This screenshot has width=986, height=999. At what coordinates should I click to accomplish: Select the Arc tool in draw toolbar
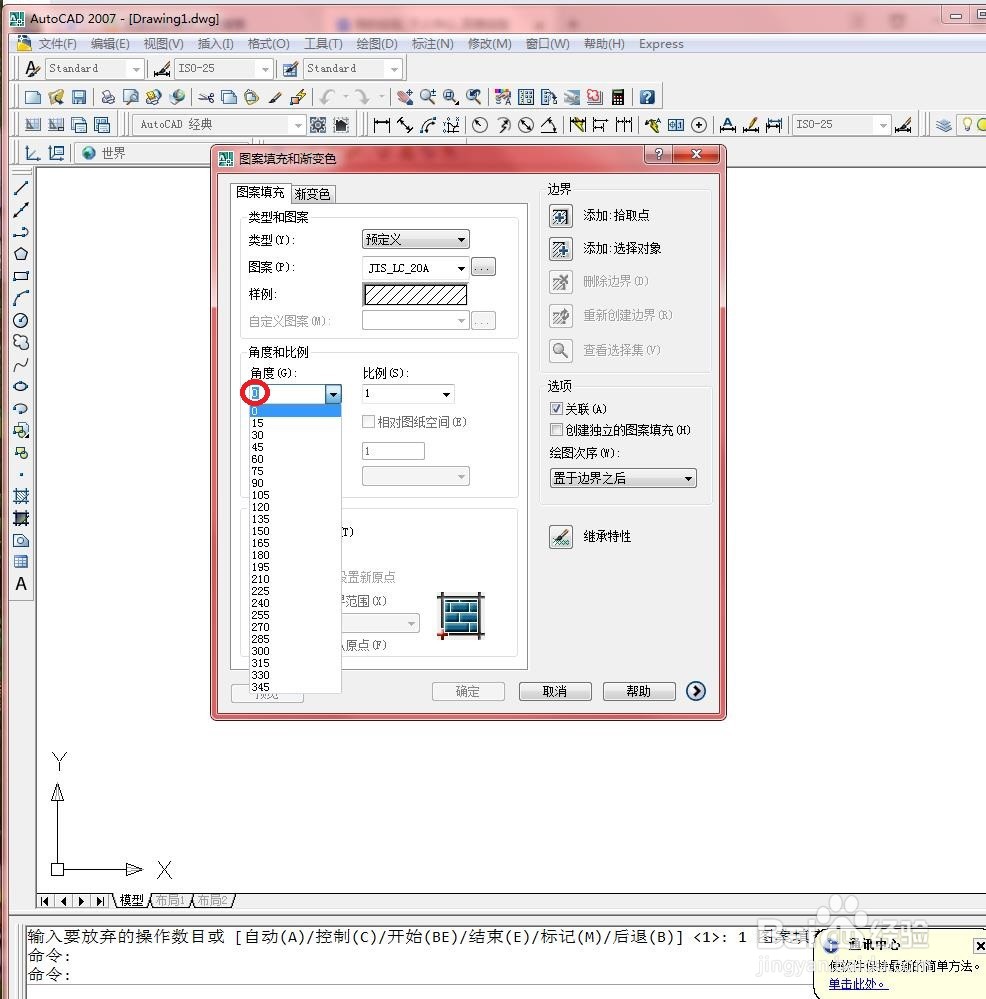click(21, 298)
